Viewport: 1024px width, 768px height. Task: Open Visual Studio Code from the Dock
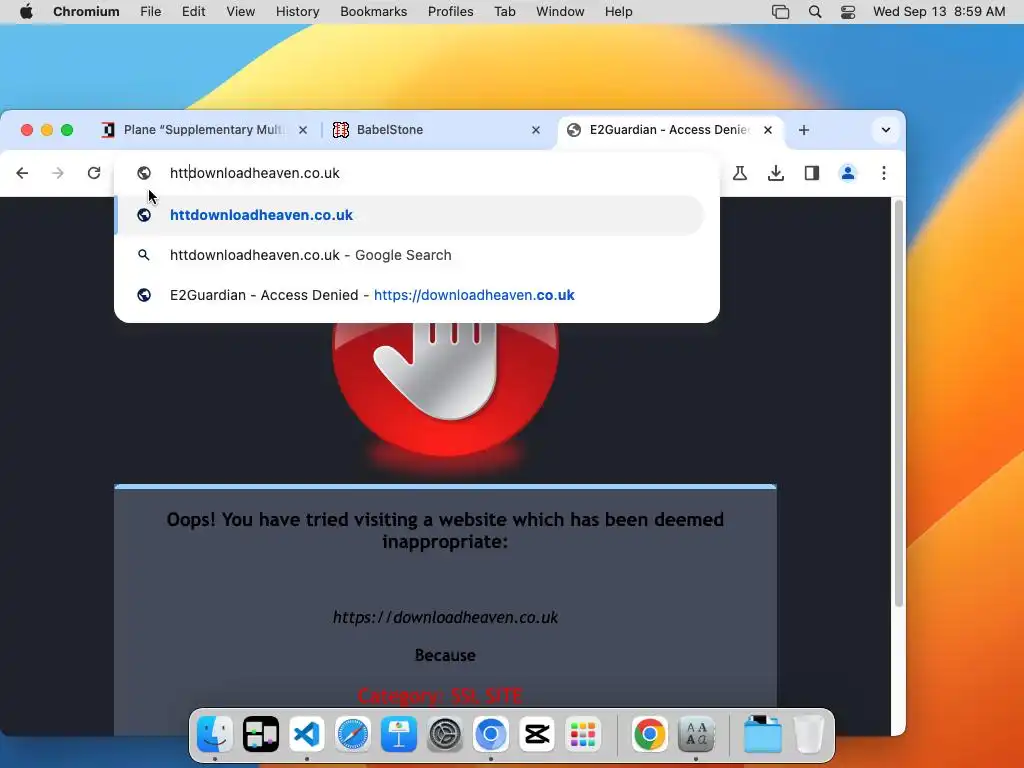pyautogui.click(x=307, y=734)
